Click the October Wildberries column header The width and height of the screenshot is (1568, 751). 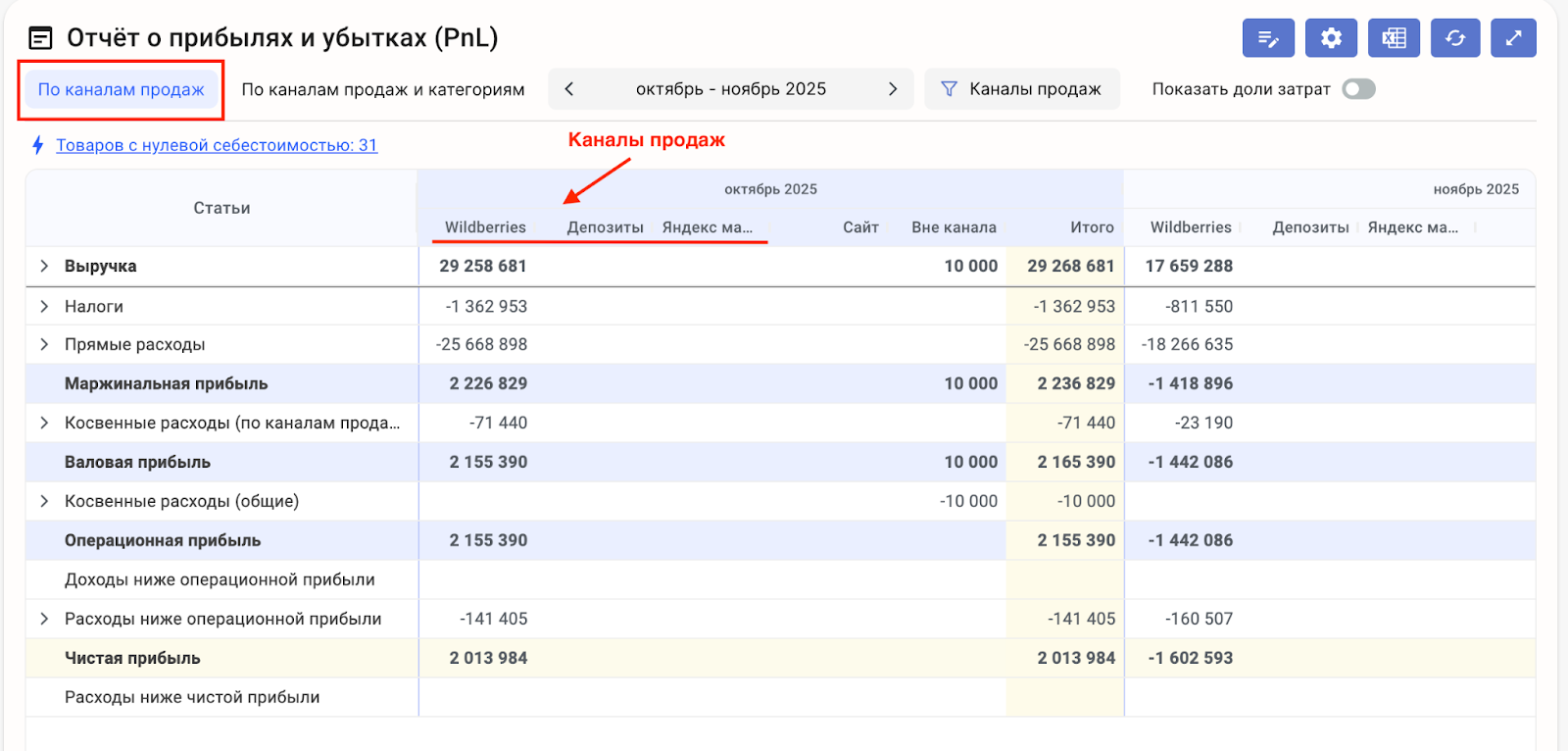click(485, 227)
